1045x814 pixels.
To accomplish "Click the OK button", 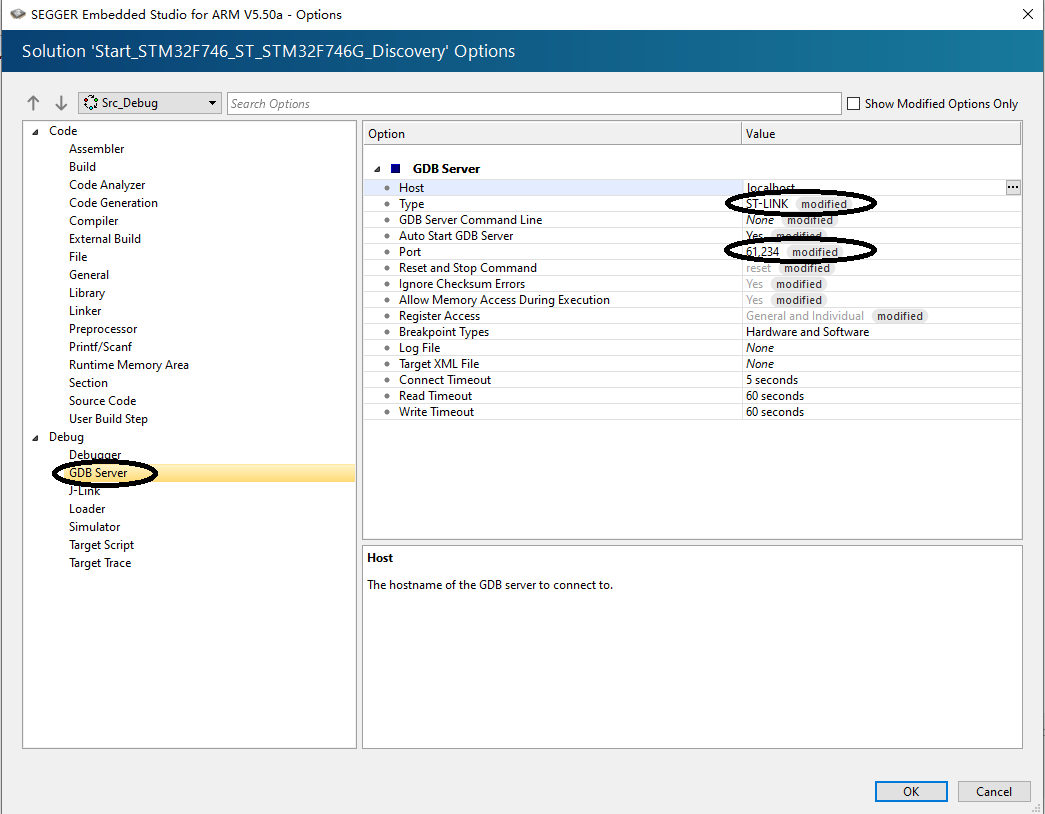I will 911,791.
